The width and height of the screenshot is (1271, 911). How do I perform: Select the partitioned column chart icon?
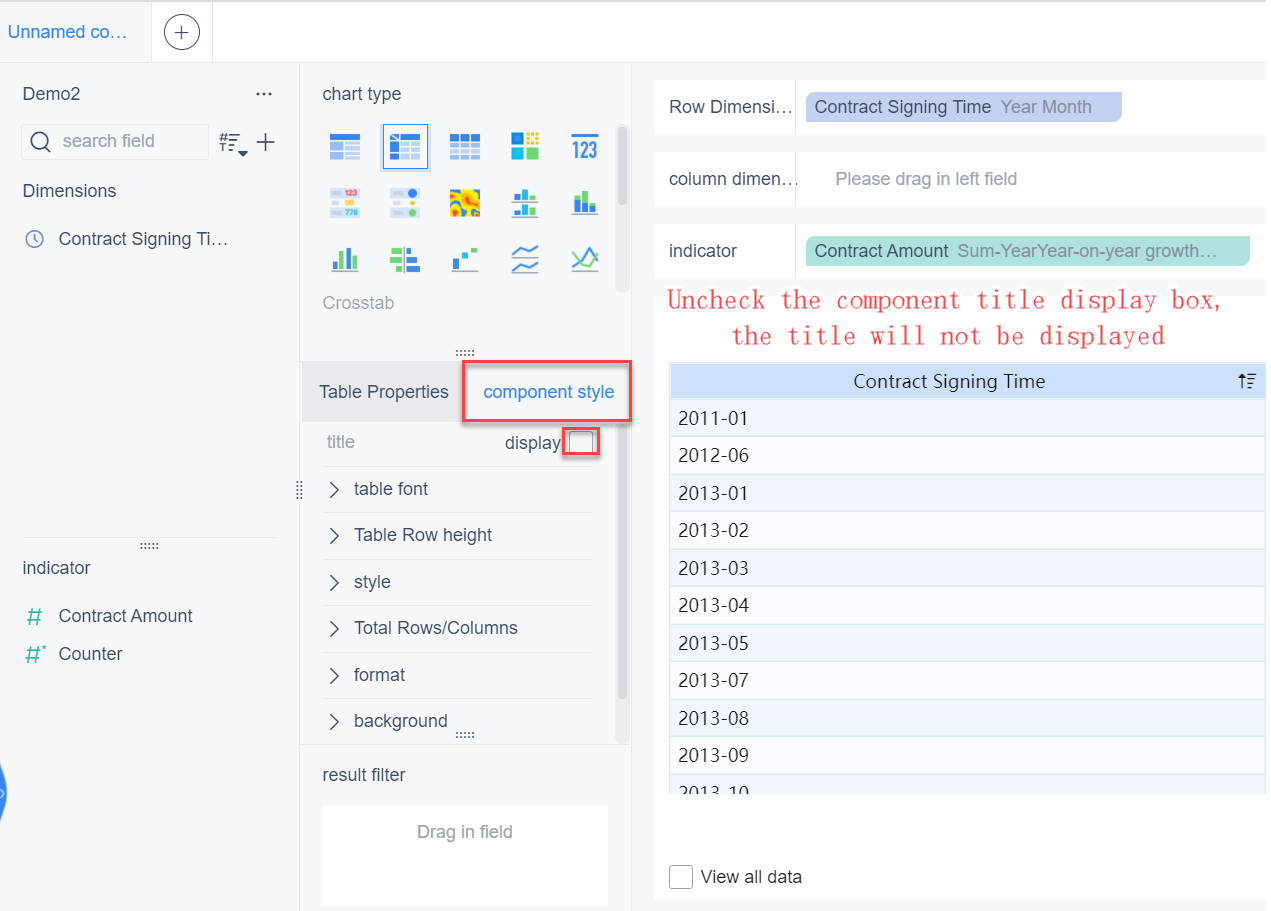525,204
